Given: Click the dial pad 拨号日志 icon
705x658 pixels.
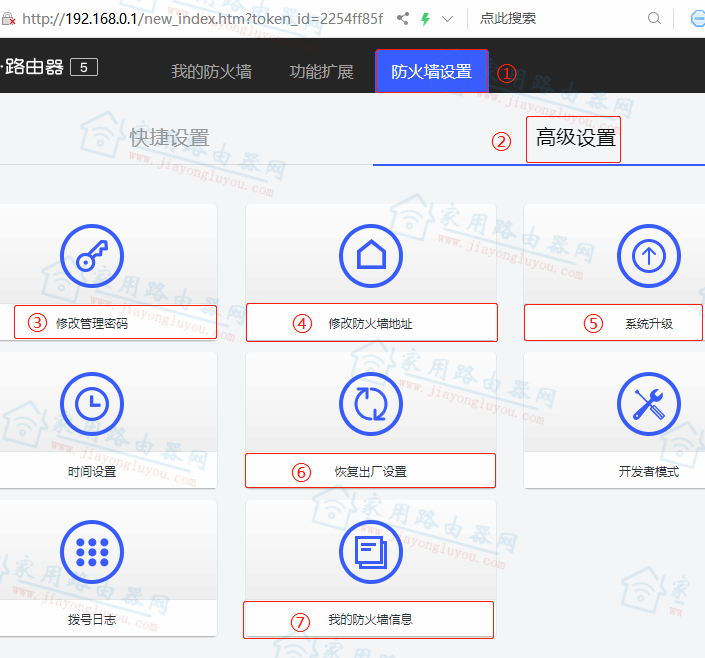Looking at the screenshot, I should (92, 551).
